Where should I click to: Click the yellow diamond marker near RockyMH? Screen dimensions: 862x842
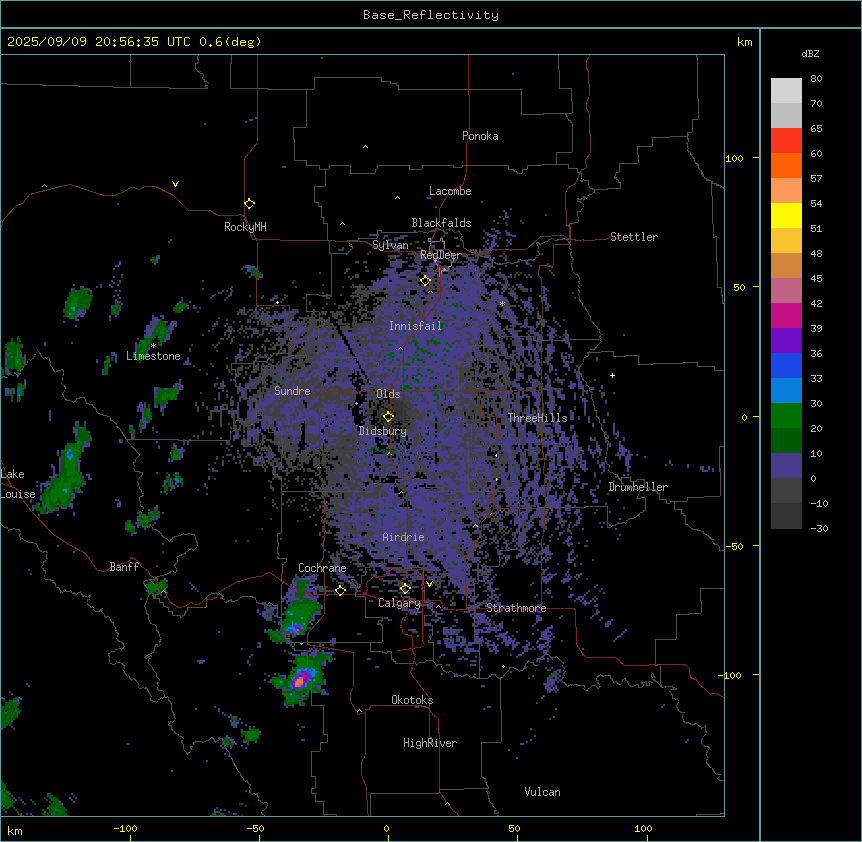tap(249, 204)
